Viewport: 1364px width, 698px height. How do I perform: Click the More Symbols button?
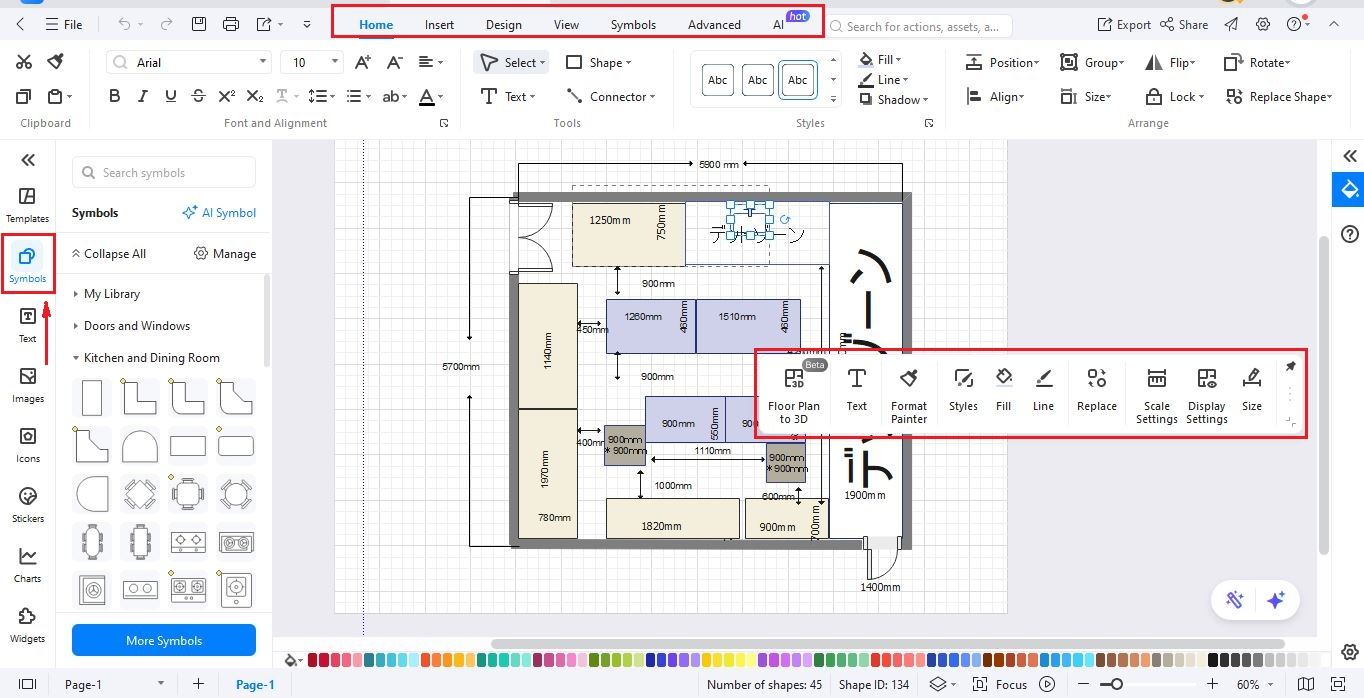163,640
